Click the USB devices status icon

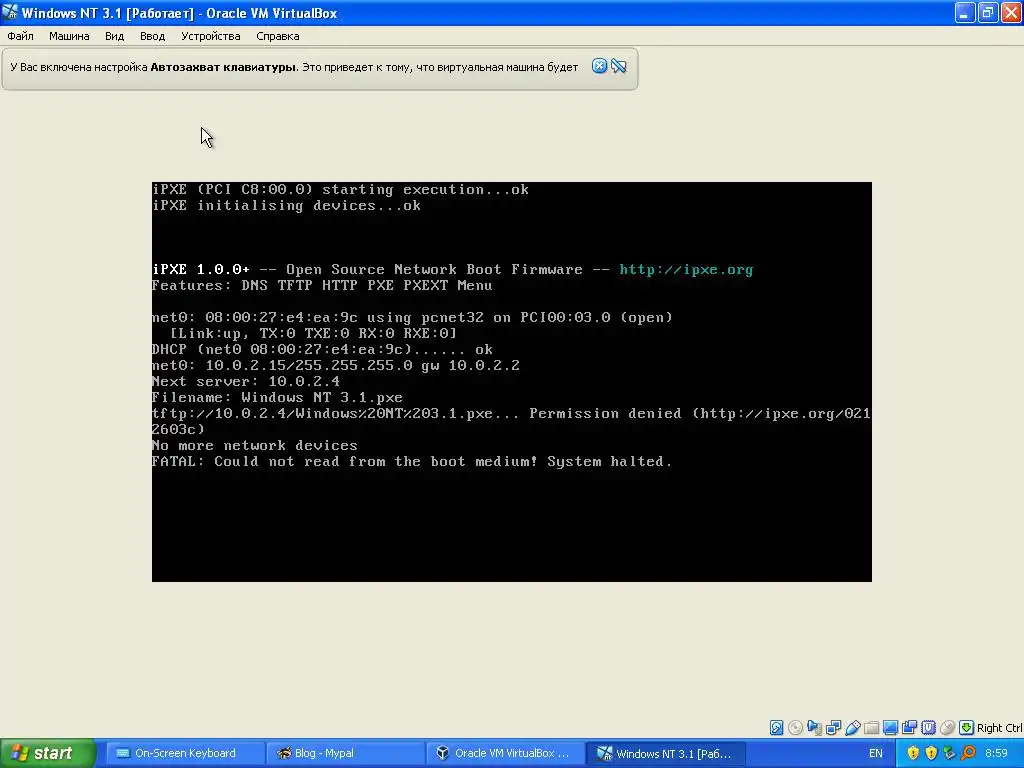pos(852,728)
